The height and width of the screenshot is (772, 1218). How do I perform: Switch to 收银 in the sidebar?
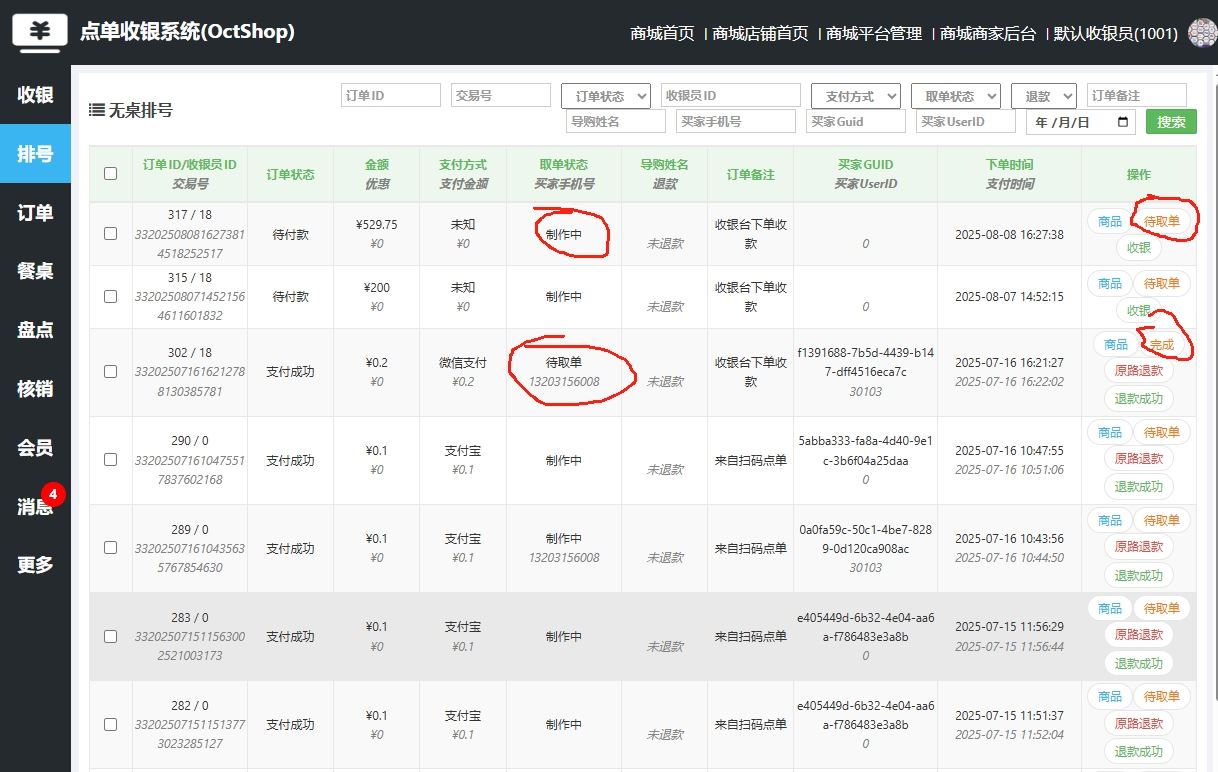pyautogui.click(x=35, y=95)
